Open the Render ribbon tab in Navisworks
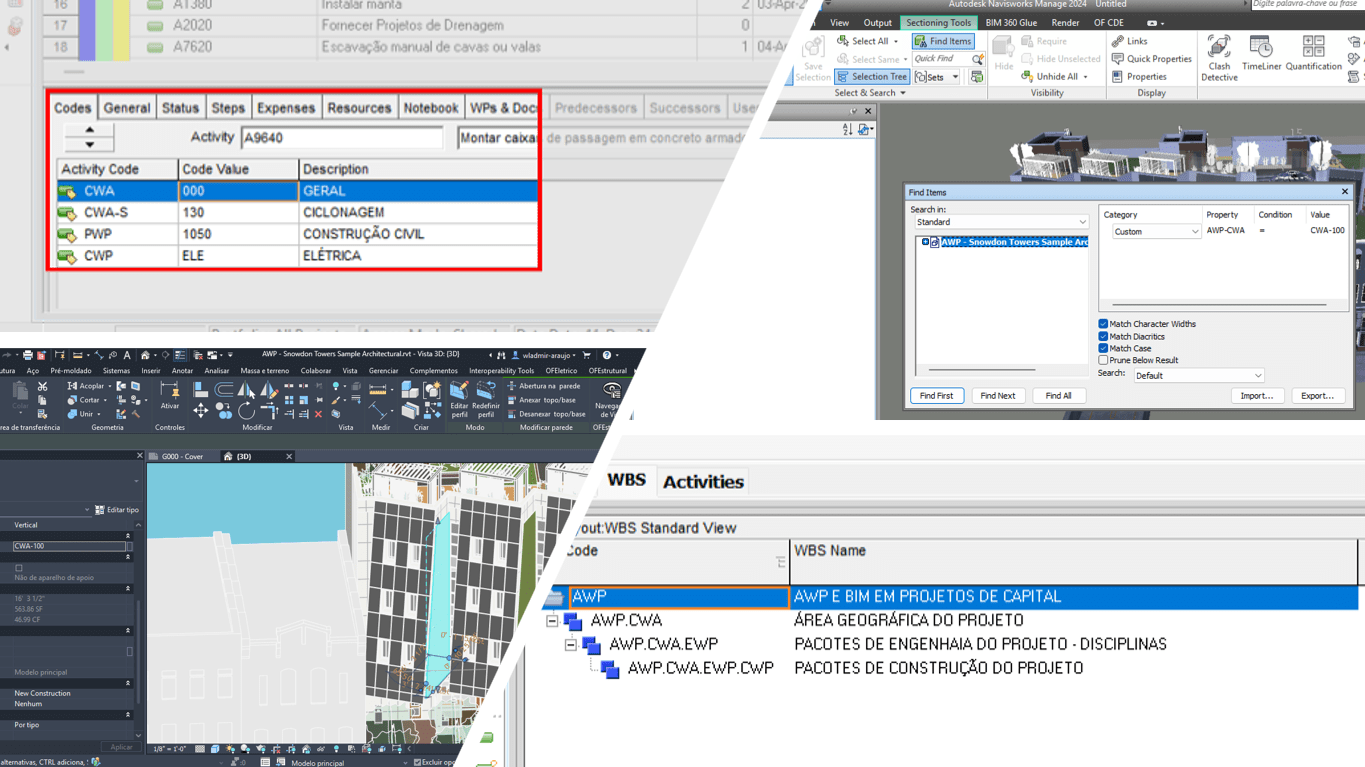Viewport: 1365px width, 767px height. [1065, 23]
